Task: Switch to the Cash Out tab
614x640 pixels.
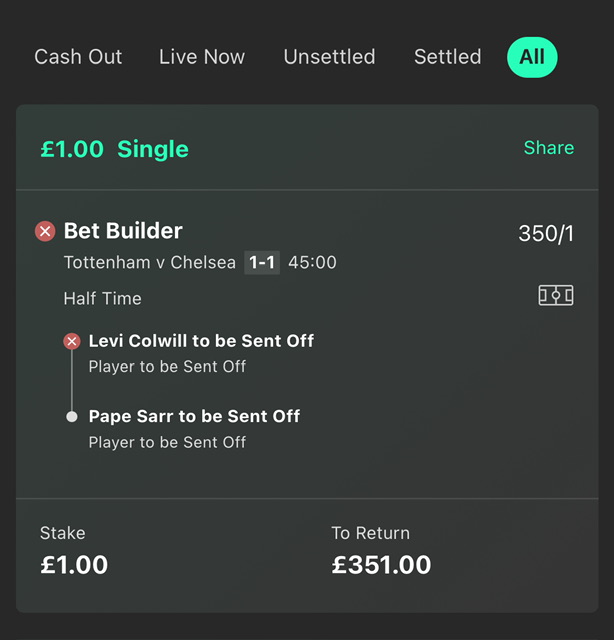Action: coord(78,57)
